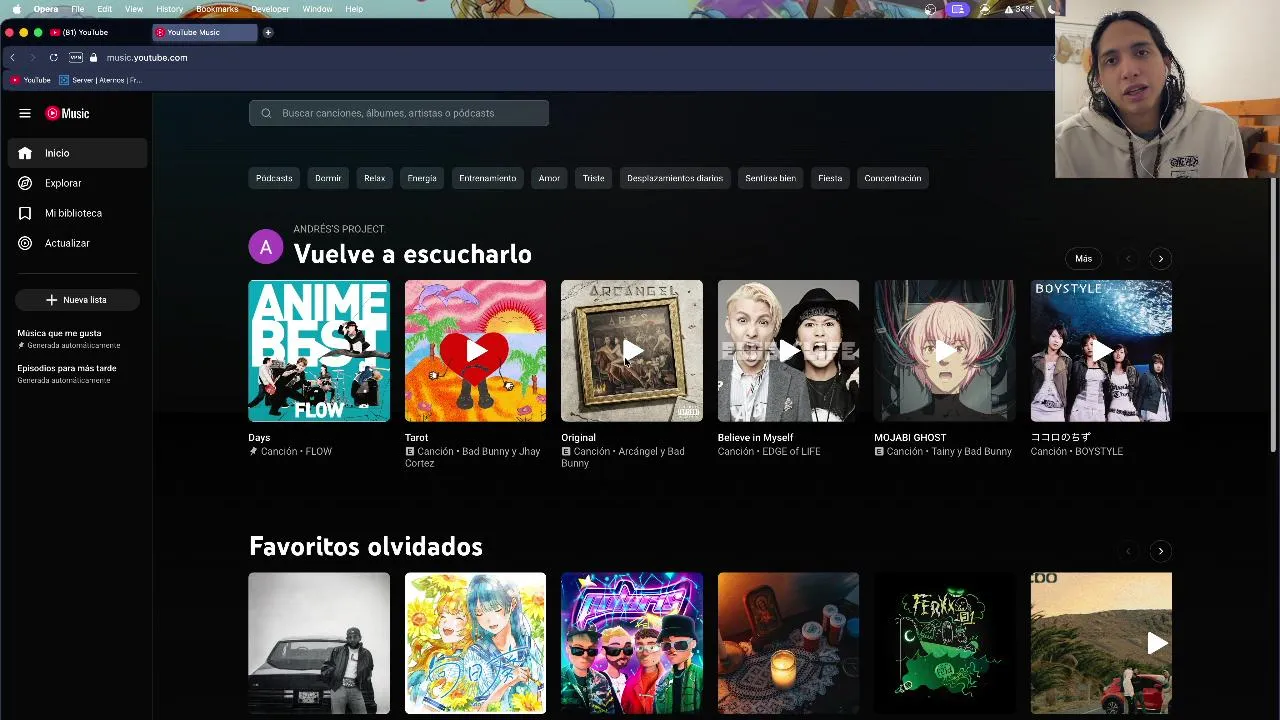
Task: Create a new playlist with Nueva lista
Action: (x=77, y=300)
